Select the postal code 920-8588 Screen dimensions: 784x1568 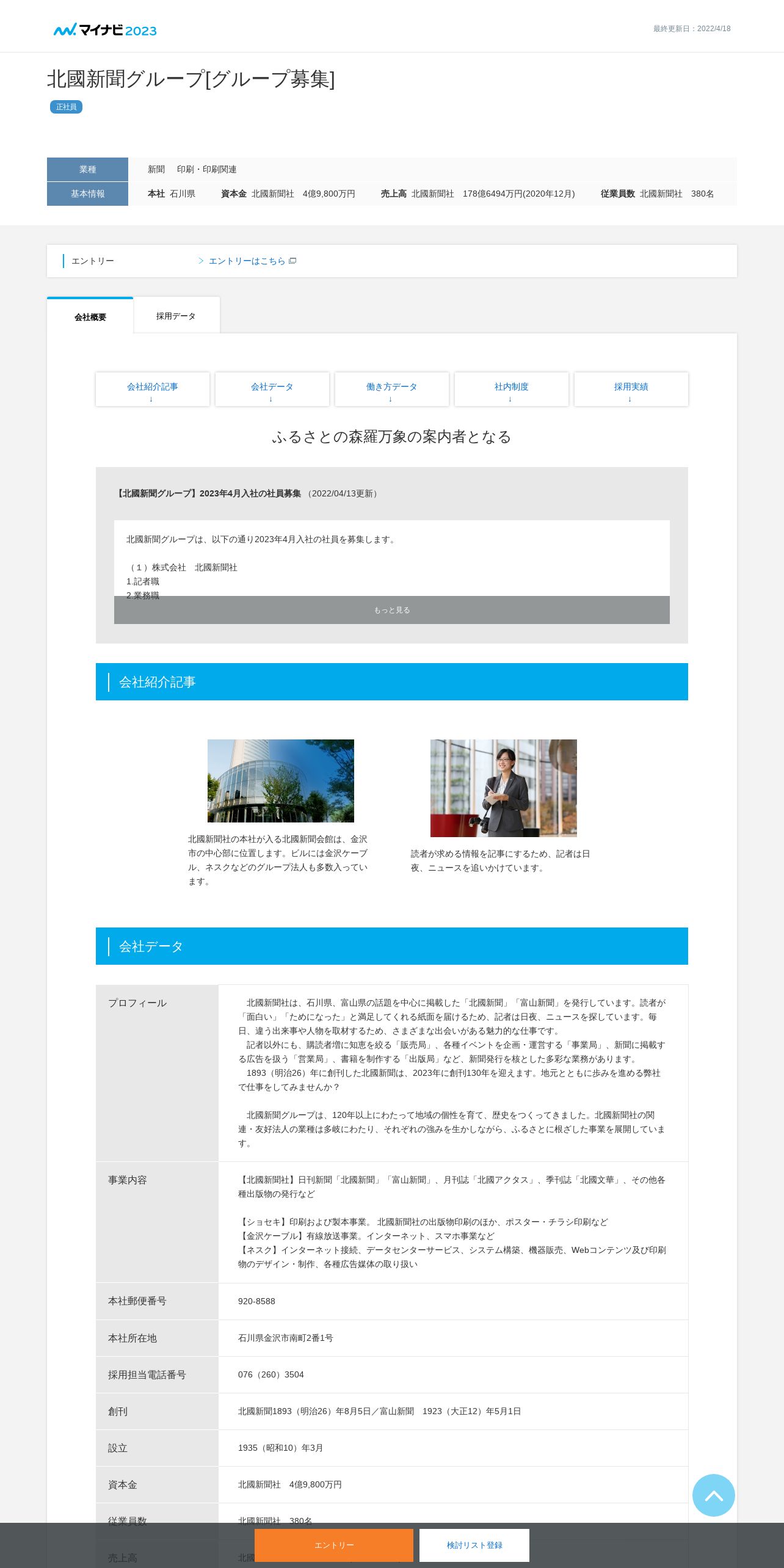click(x=256, y=1301)
